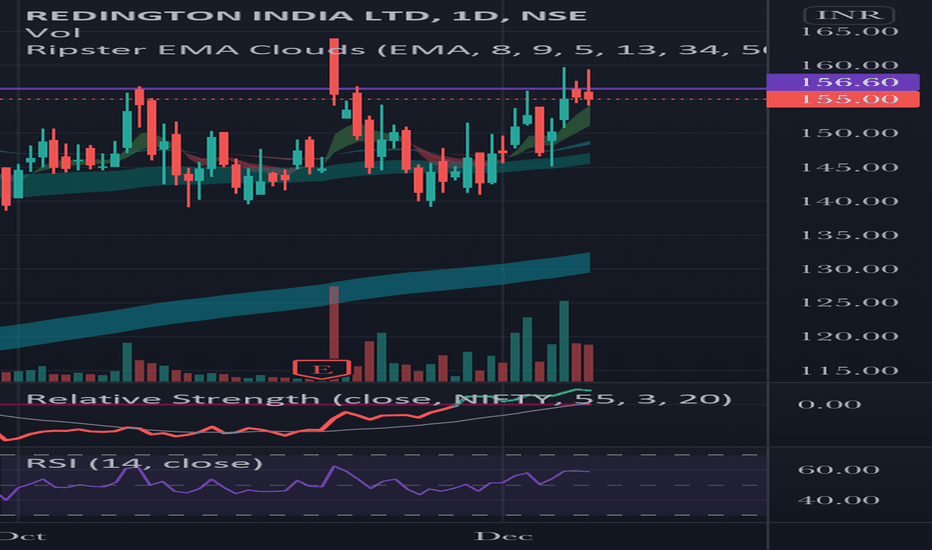This screenshot has width=932, height=550.
Task: Click the 165.00 price axis label
Action: [849, 32]
